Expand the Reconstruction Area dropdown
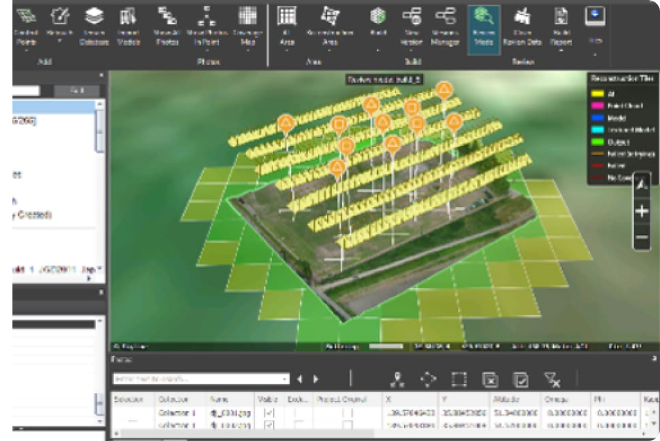This screenshot has width=660, height=441. (329, 50)
